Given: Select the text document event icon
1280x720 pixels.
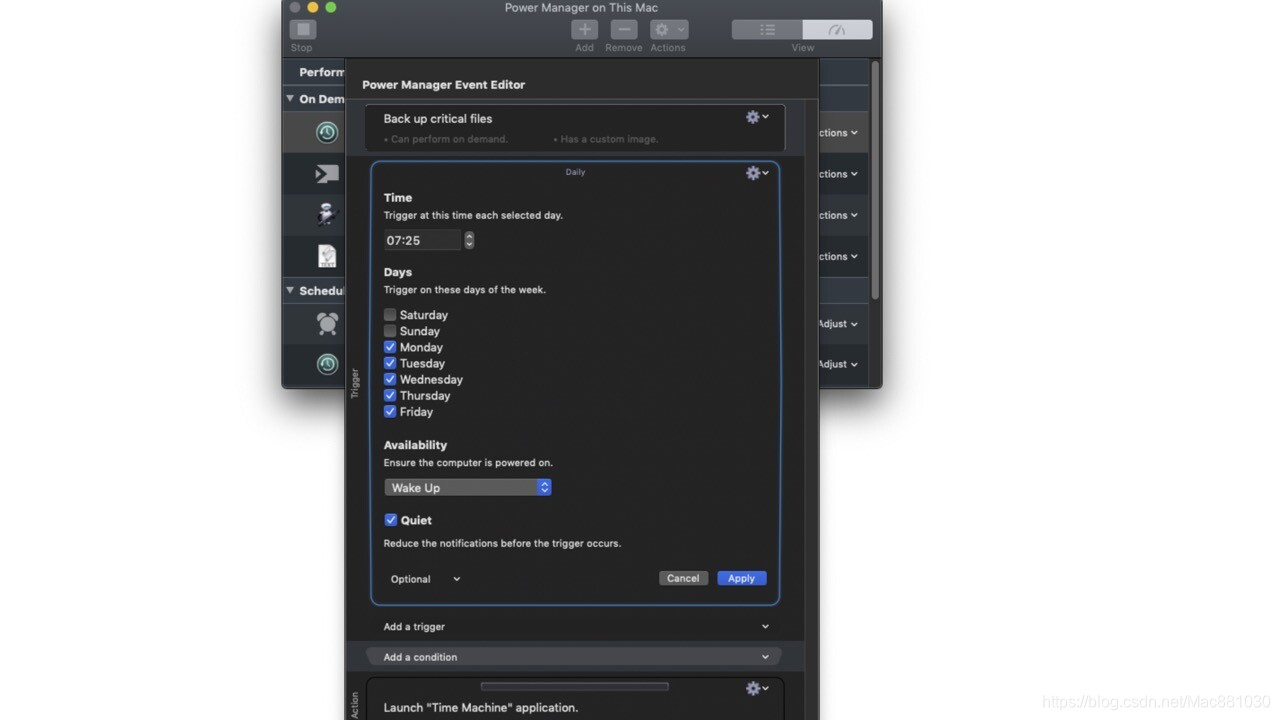Looking at the screenshot, I should tap(327, 256).
